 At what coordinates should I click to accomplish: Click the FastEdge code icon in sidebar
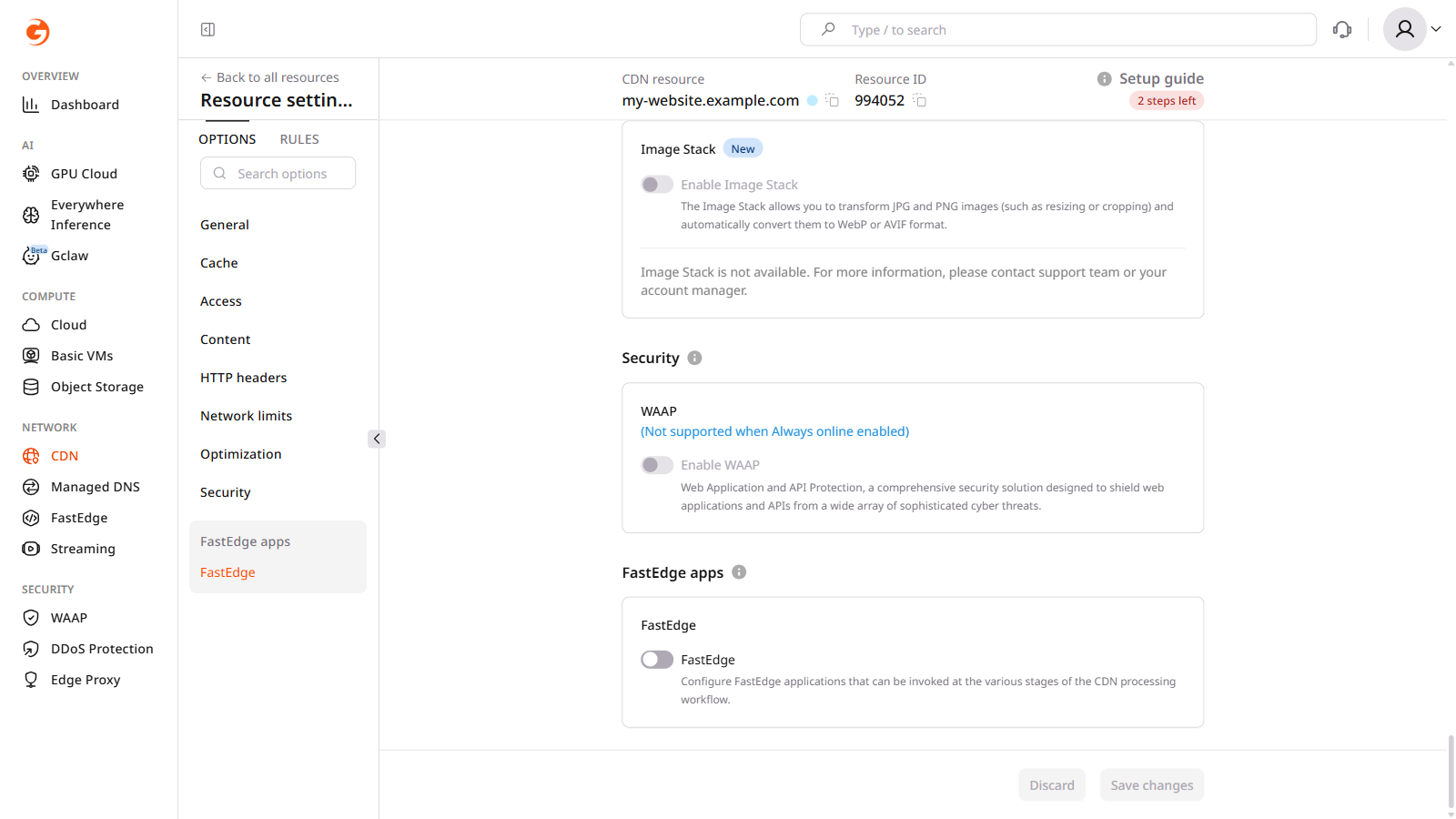pyautogui.click(x=31, y=518)
